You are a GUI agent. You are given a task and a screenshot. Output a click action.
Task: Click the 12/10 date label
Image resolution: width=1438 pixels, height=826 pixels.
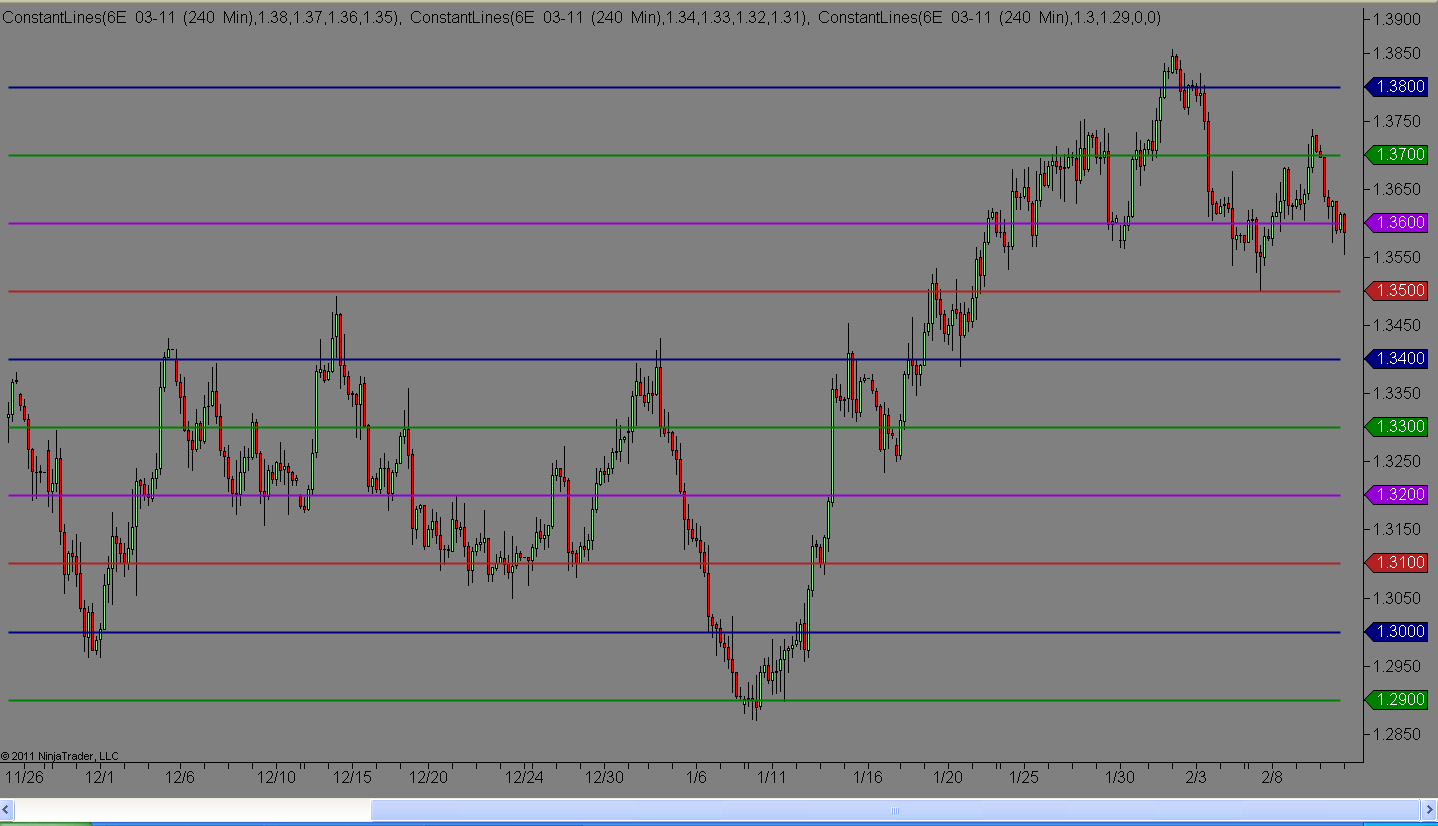[x=276, y=777]
